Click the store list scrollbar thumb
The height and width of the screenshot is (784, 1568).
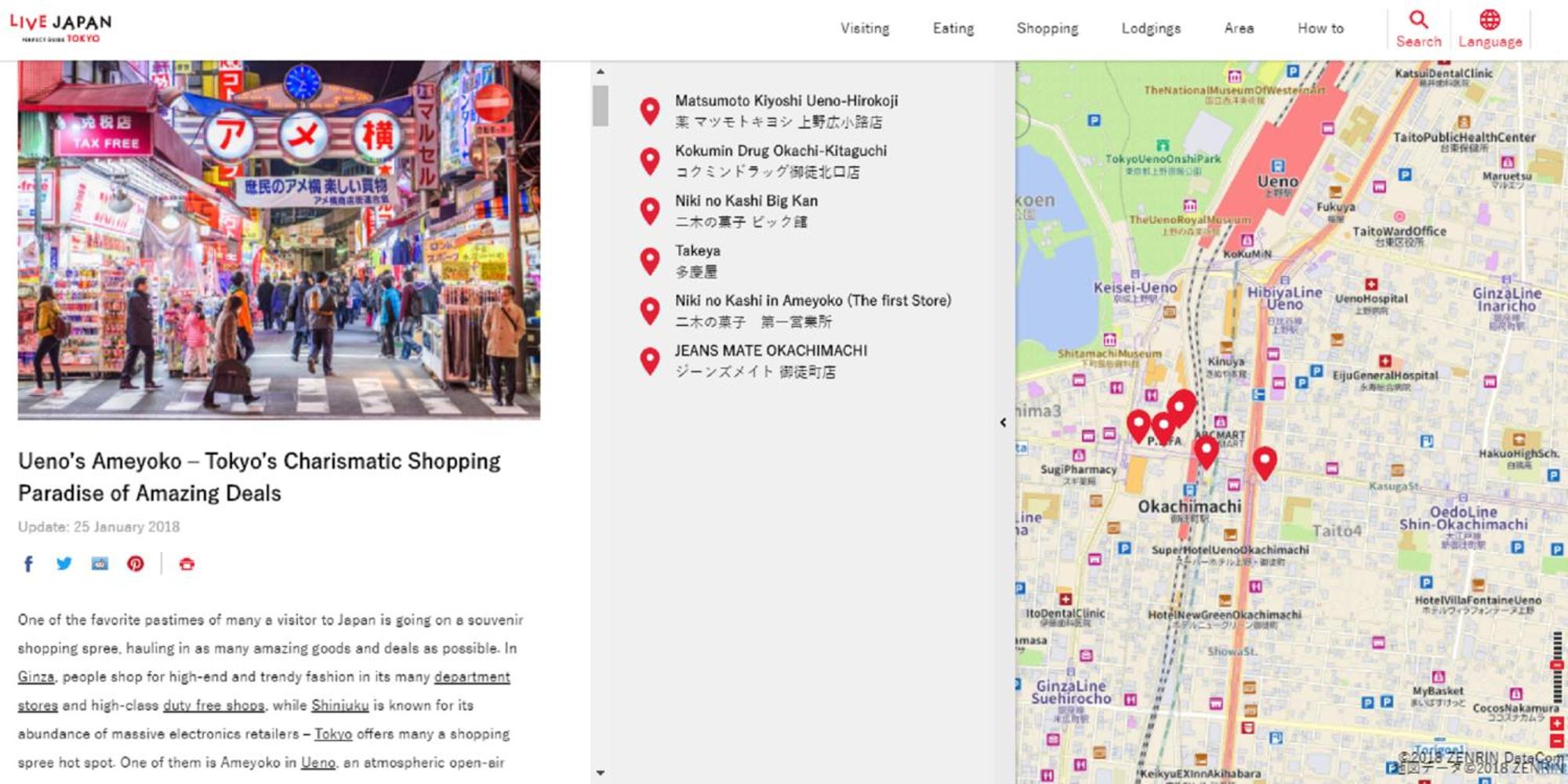coord(601,106)
